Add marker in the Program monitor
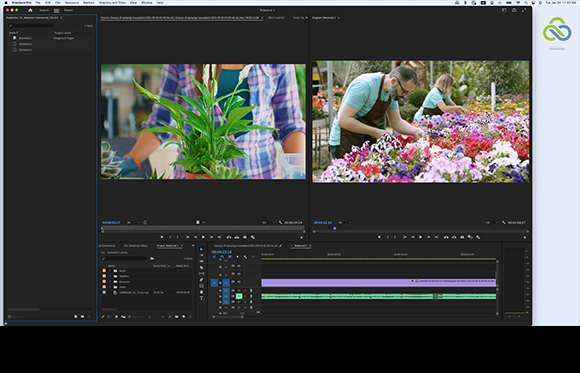The width and height of the screenshot is (580, 373). (x=379, y=237)
